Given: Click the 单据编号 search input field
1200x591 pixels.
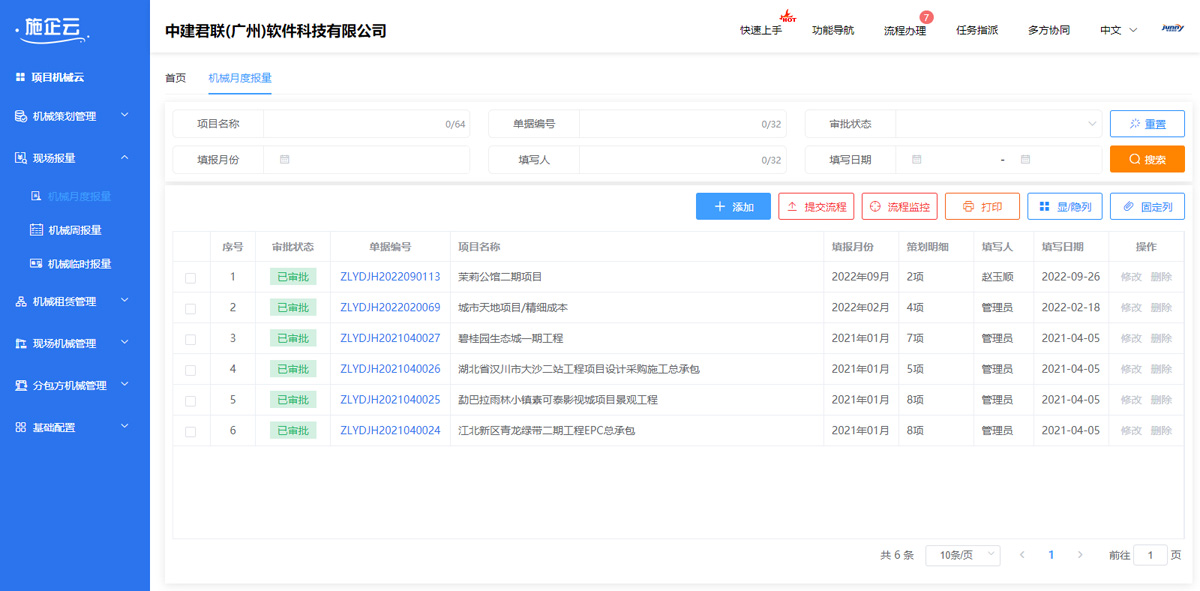Looking at the screenshot, I should (x=682, y=124).
